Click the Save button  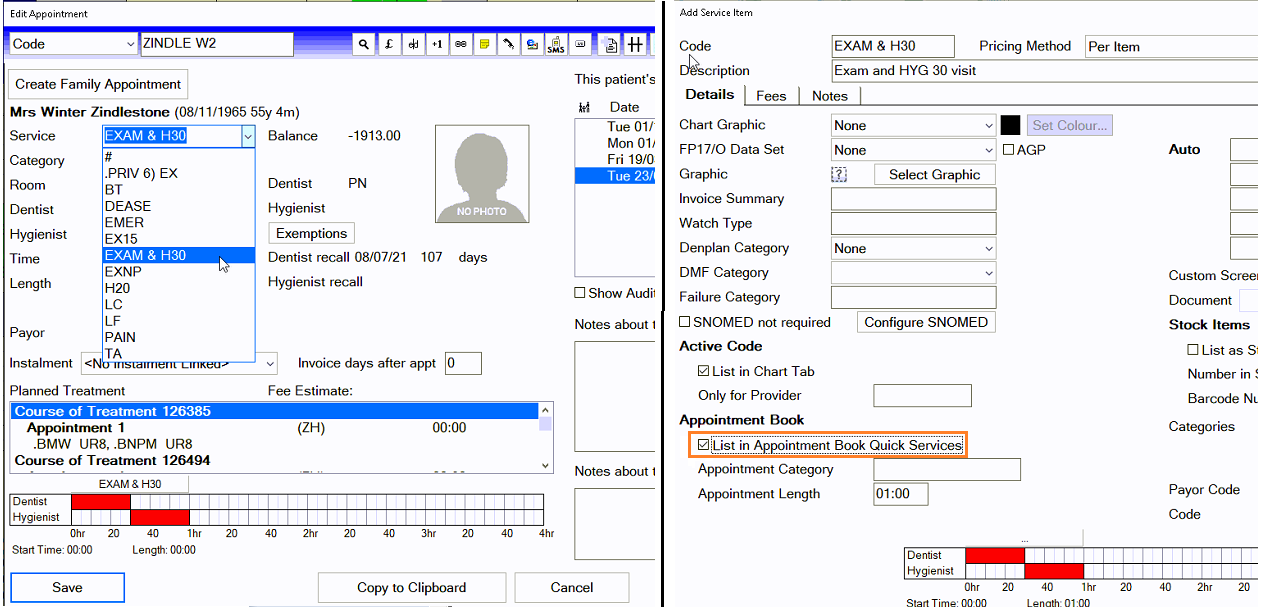[67, 587]
